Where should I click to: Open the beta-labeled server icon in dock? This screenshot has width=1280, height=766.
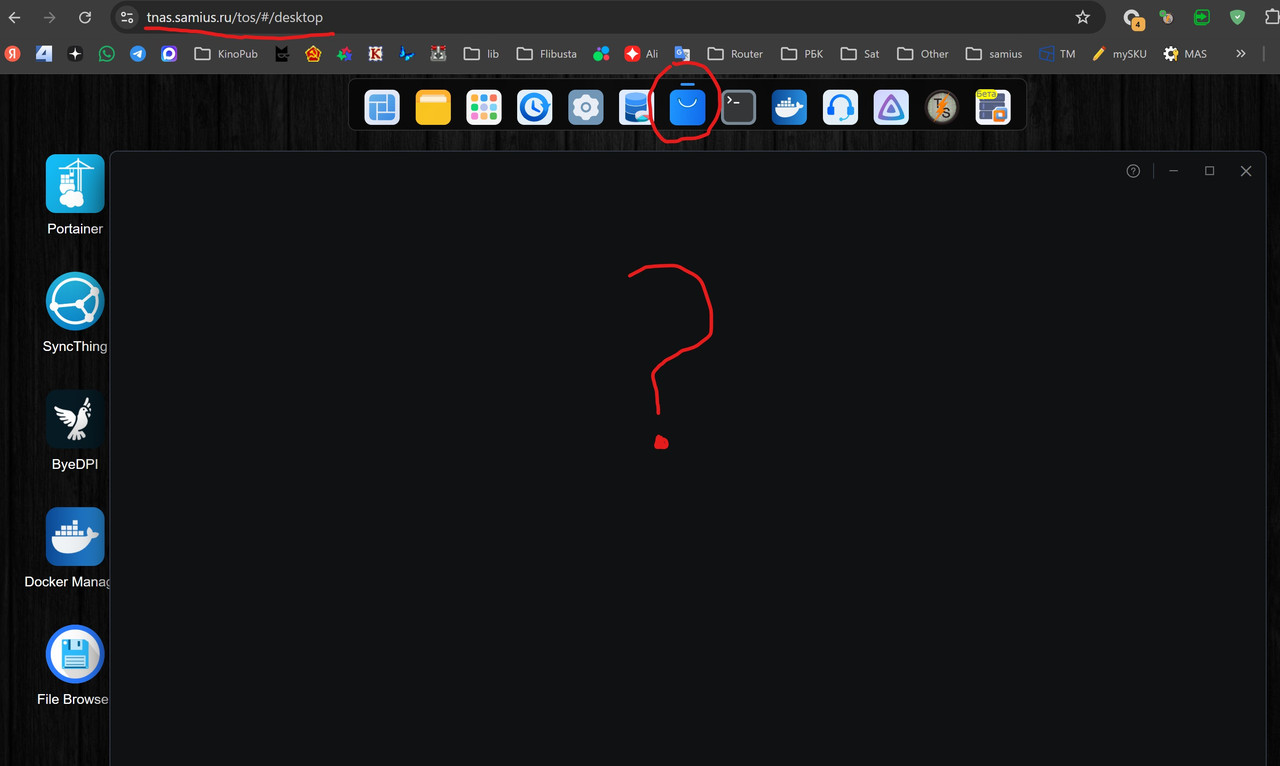pyautogui.click(x=993, y=107)
